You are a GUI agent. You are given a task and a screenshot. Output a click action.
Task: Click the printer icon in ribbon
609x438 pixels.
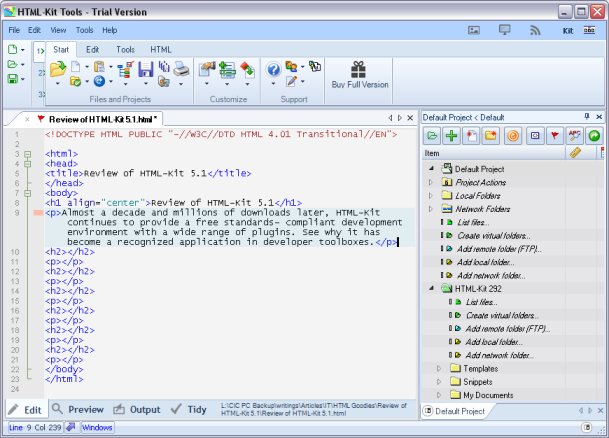click(181, 68)
